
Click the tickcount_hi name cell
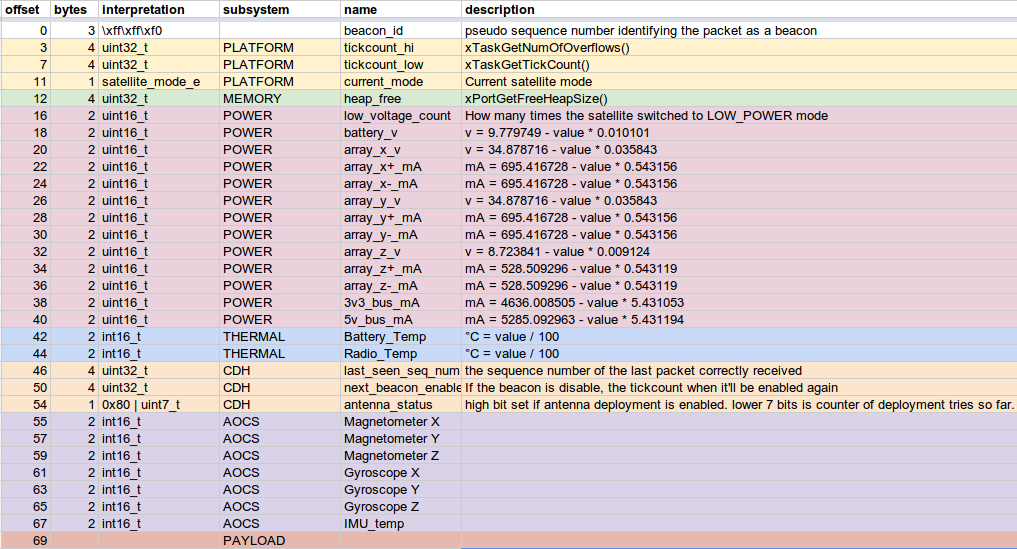pyautogui.click(x=400, y=48)
